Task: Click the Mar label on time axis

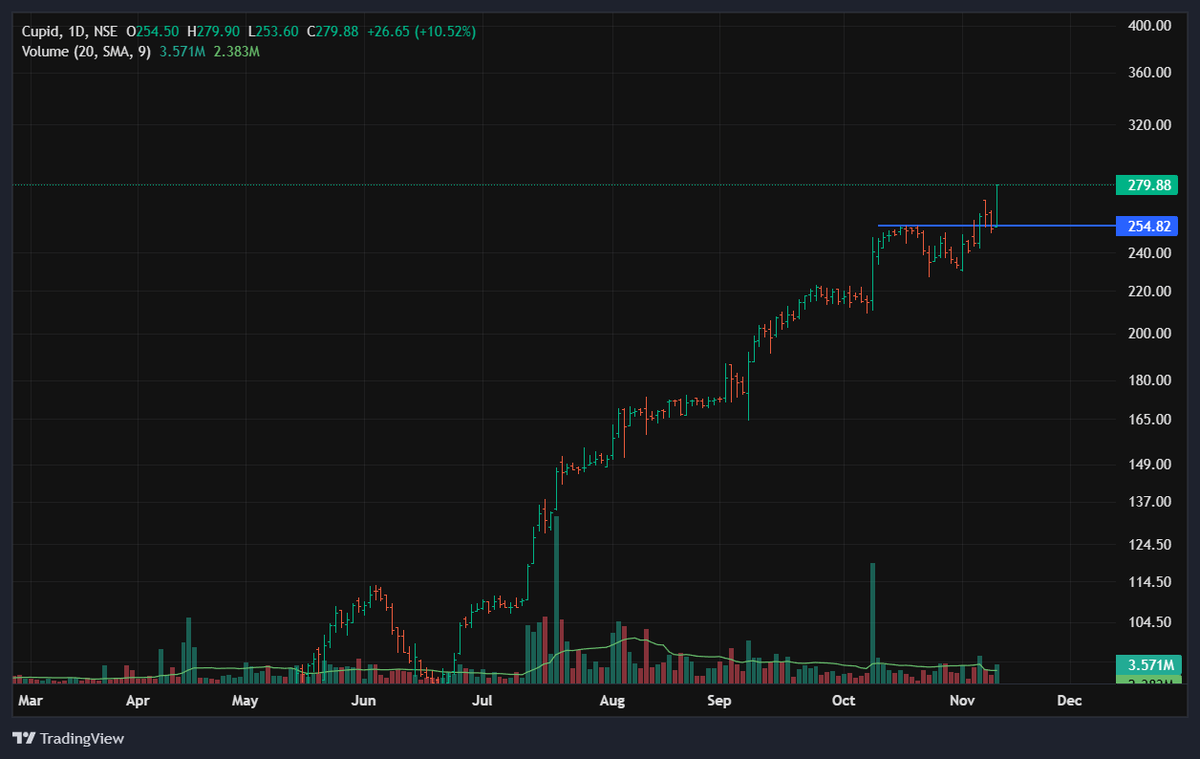Action: (x=30, y=702)
